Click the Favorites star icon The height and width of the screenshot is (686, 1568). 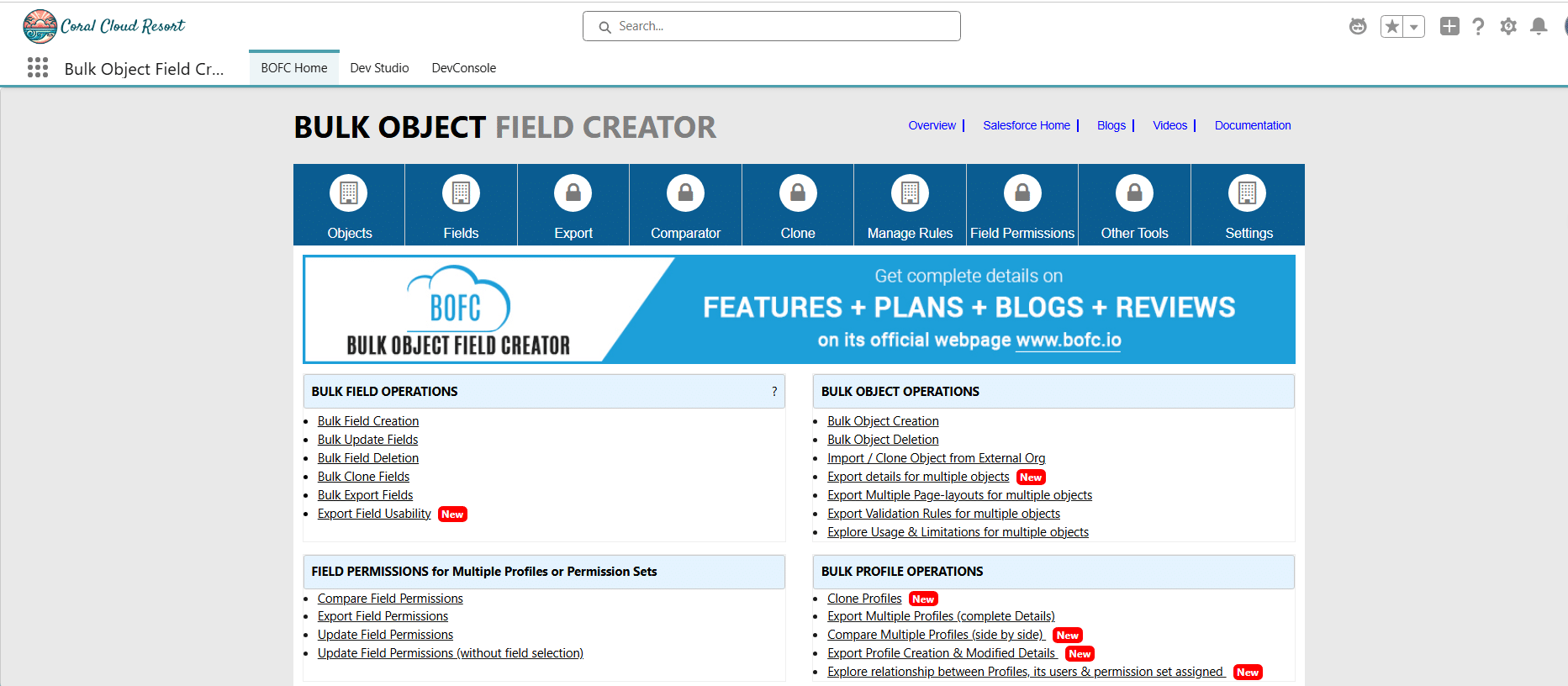(1392, 27)
